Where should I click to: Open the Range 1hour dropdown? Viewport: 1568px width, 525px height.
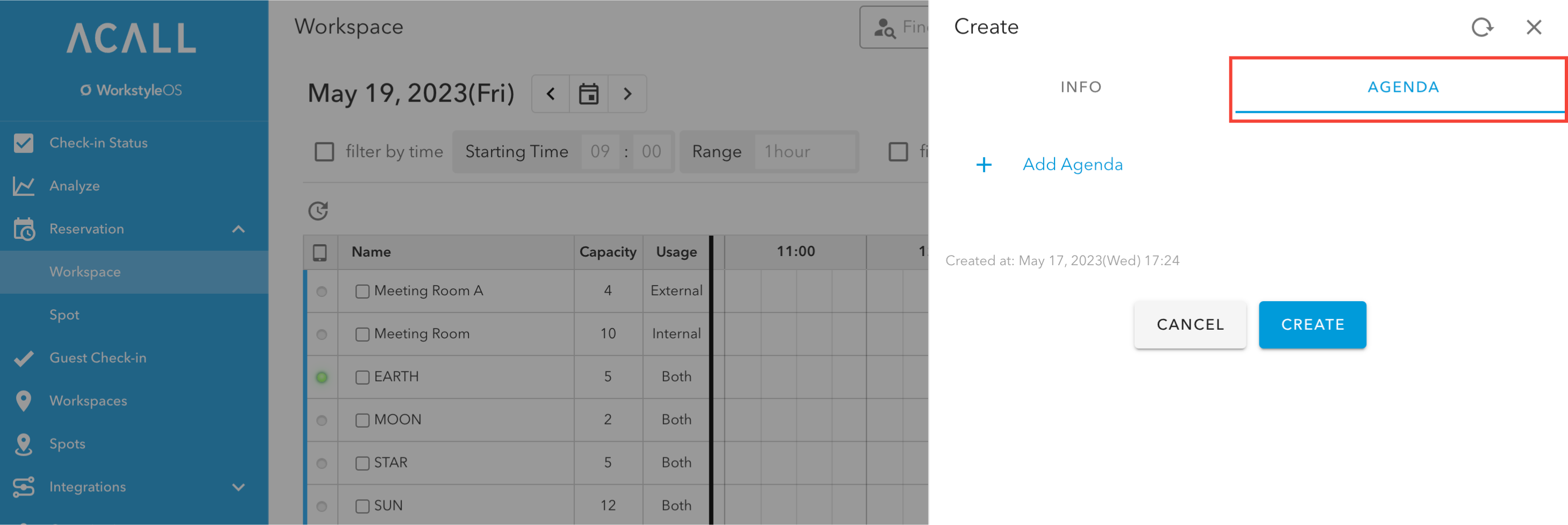point(804,152)
